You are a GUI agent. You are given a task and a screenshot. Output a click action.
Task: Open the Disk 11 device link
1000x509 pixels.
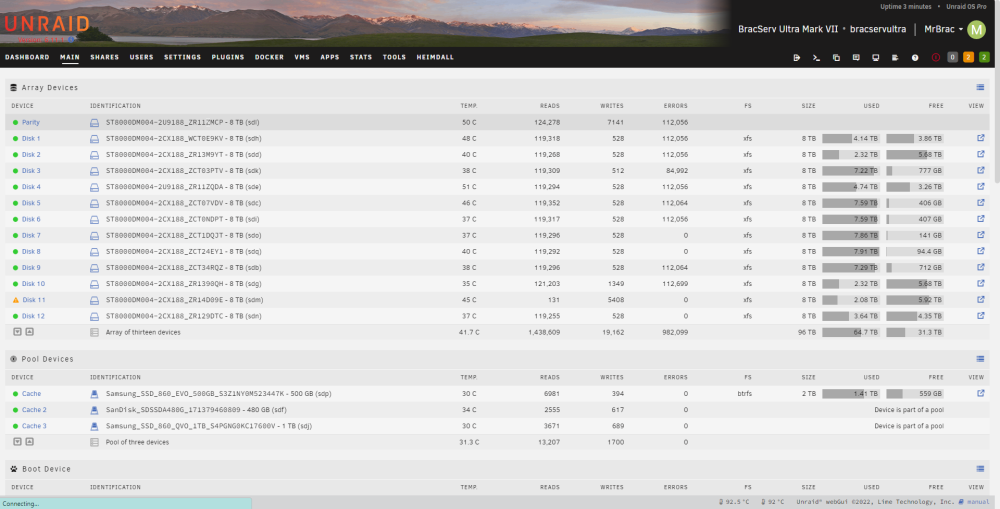click(x=34, y=300)
